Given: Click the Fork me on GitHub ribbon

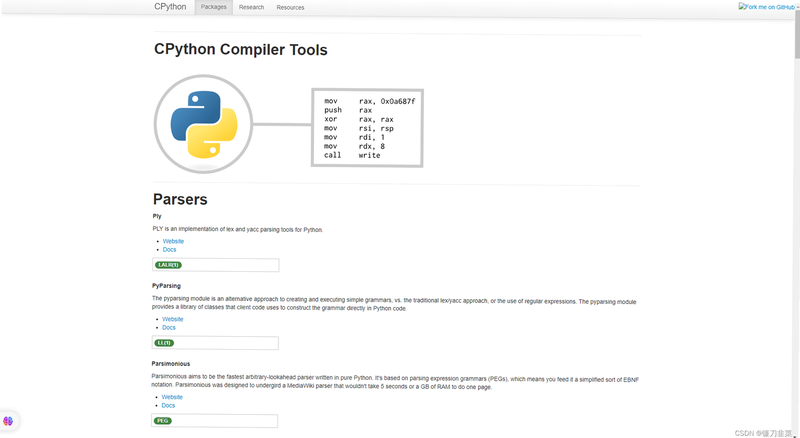Looking at the screenshot, I should (766, 7).
